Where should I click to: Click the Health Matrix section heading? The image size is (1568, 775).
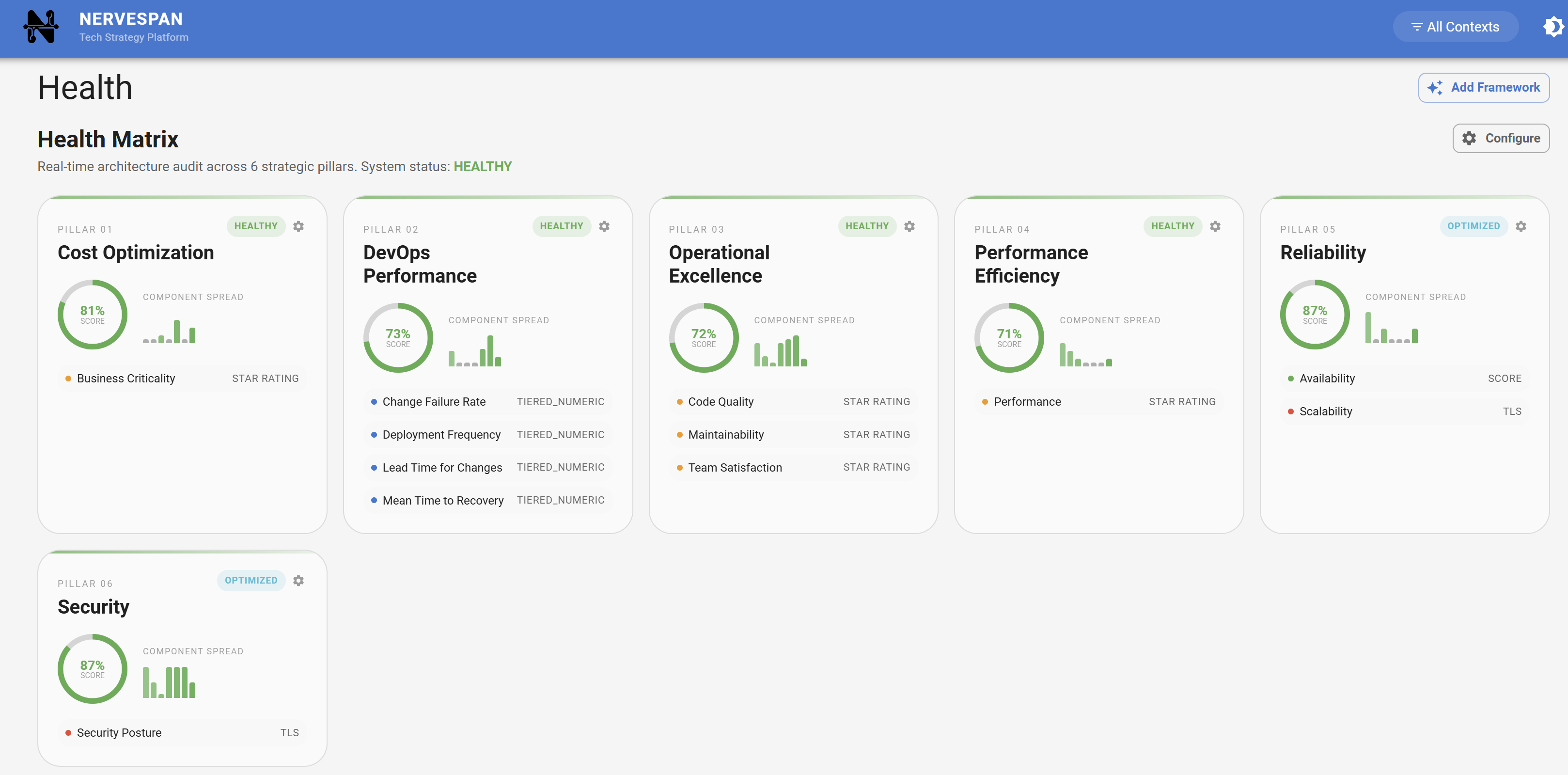coord(108,140)
